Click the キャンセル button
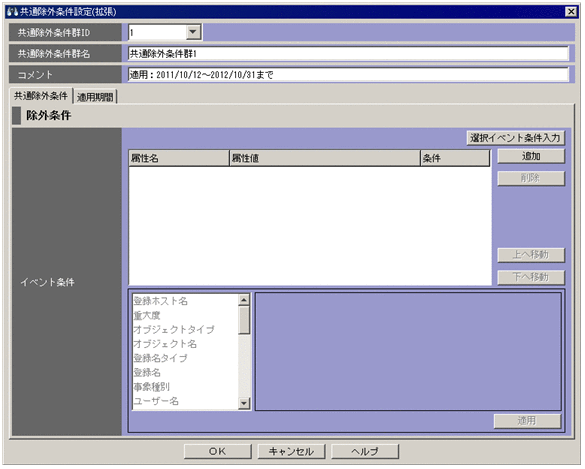585x469 pixels. point(291,451)
